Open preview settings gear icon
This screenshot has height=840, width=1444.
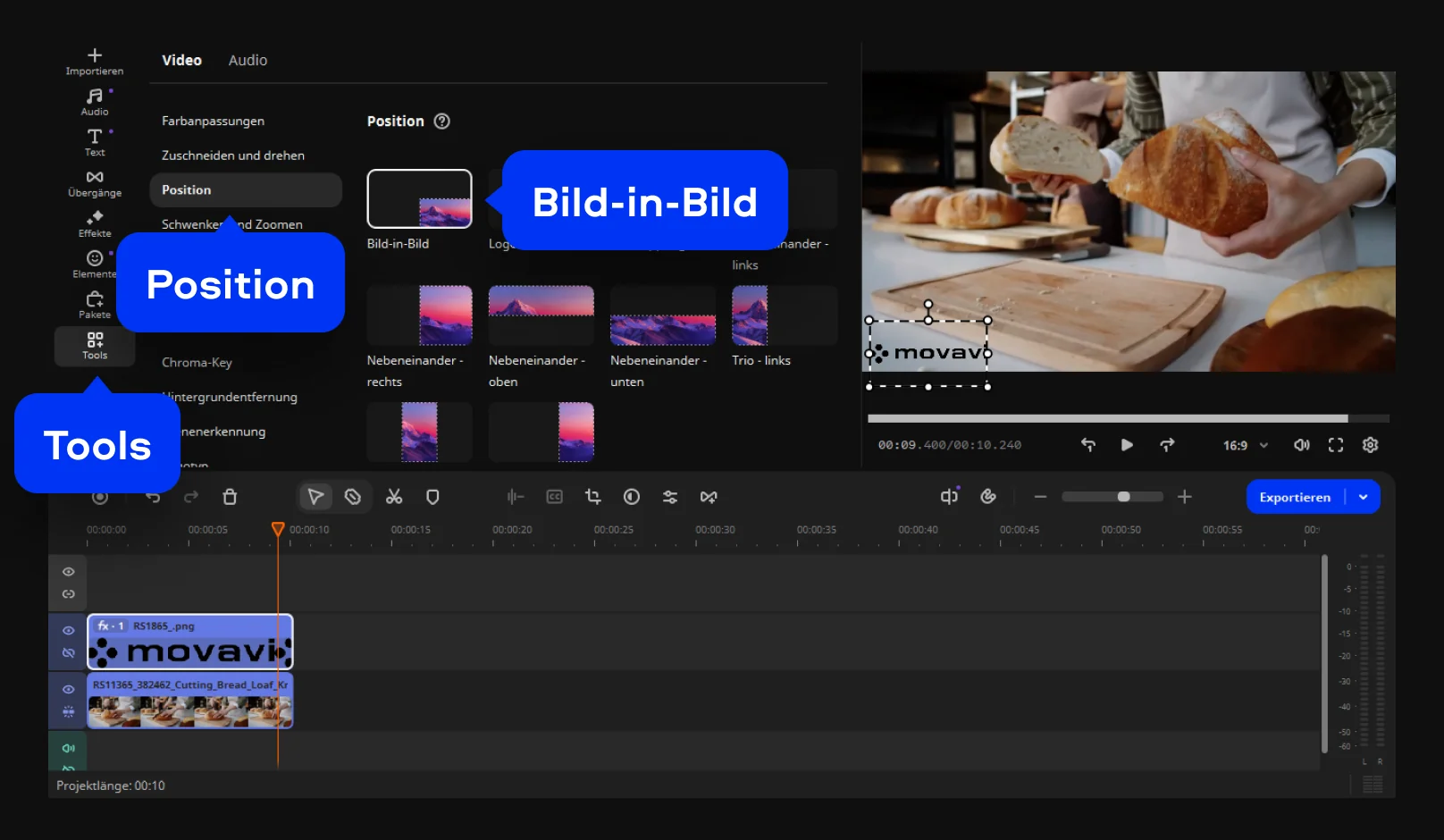click(1371, 445)
